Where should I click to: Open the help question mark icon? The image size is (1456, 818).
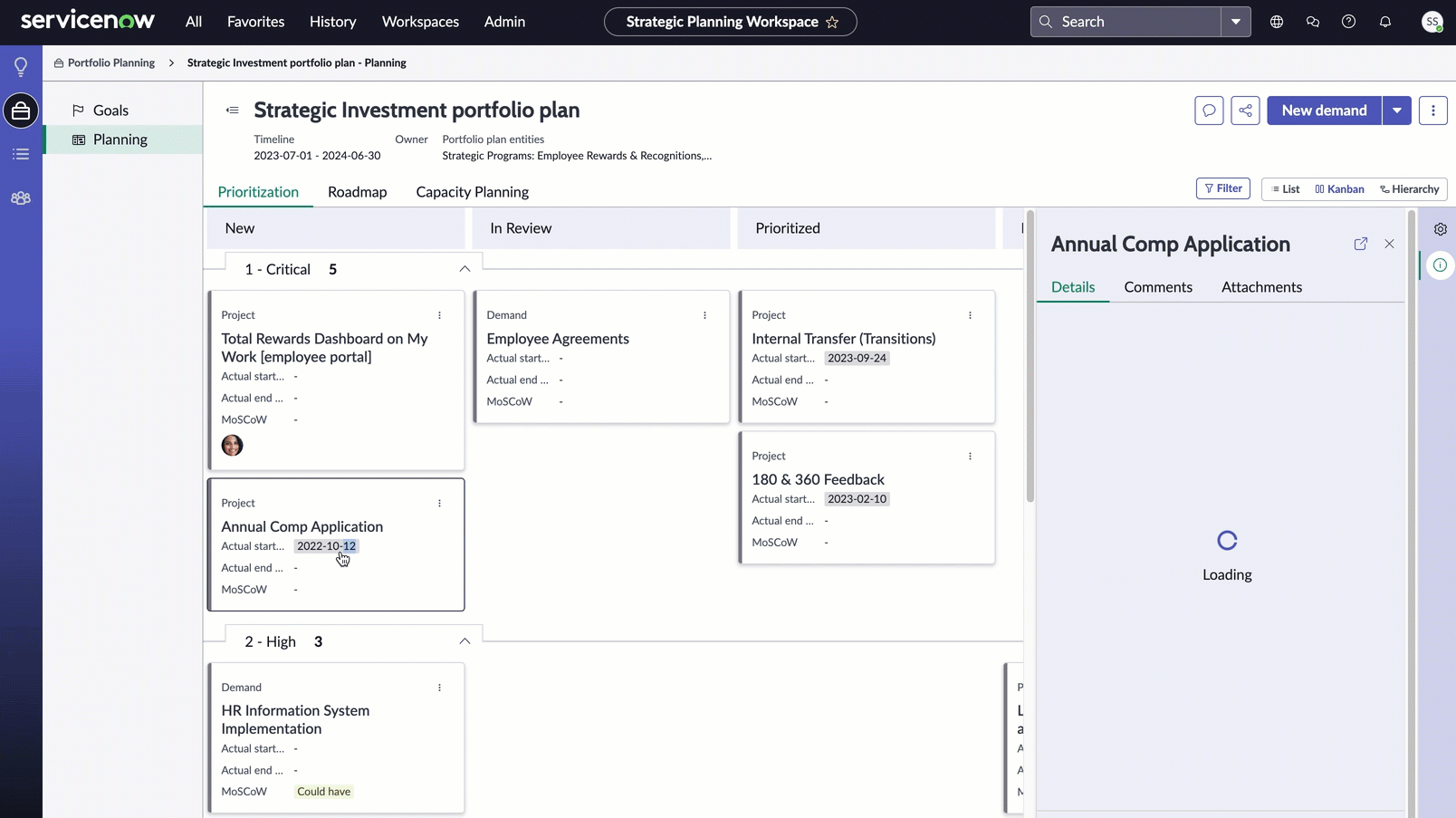click(x=1349, y=22)
